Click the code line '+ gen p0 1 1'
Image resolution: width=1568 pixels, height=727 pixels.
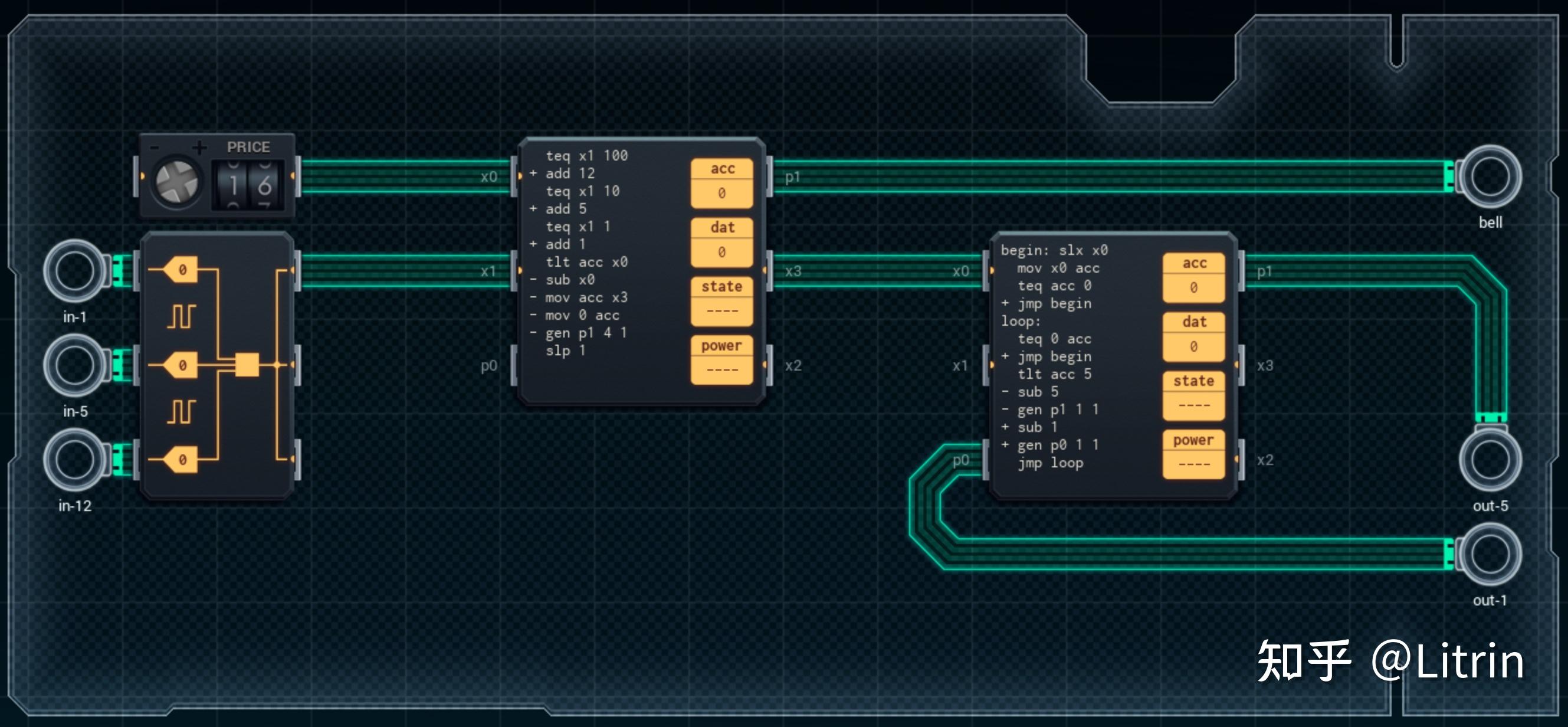[1050, 444]
